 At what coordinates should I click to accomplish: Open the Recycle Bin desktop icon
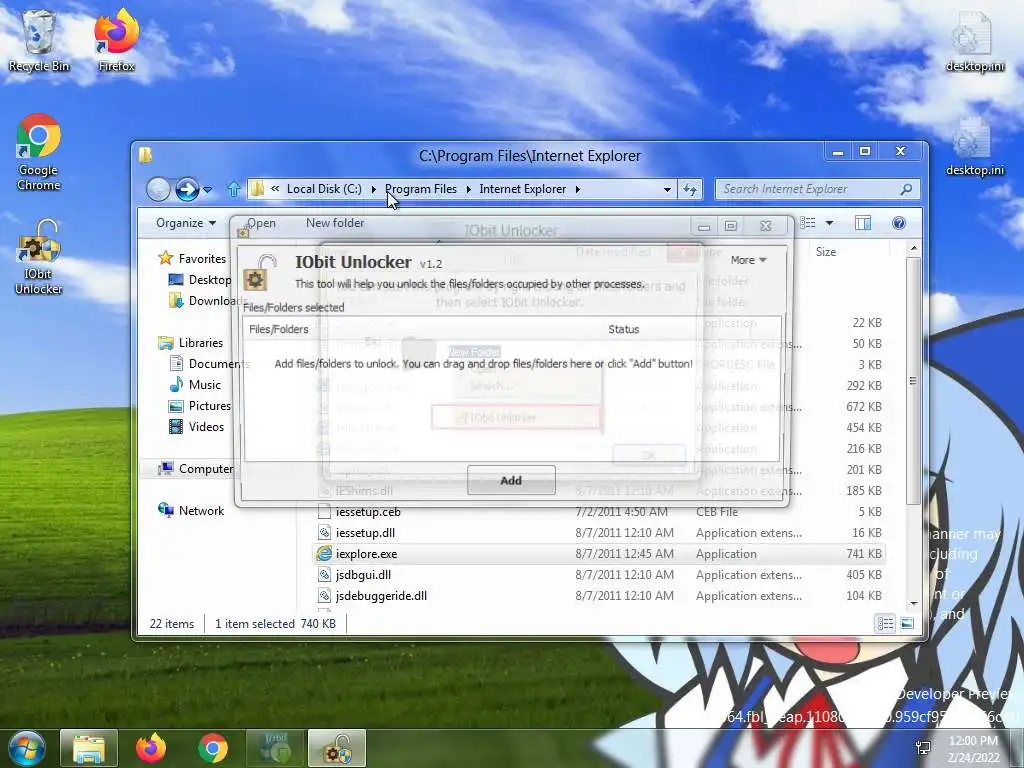(x=39, y=40)
